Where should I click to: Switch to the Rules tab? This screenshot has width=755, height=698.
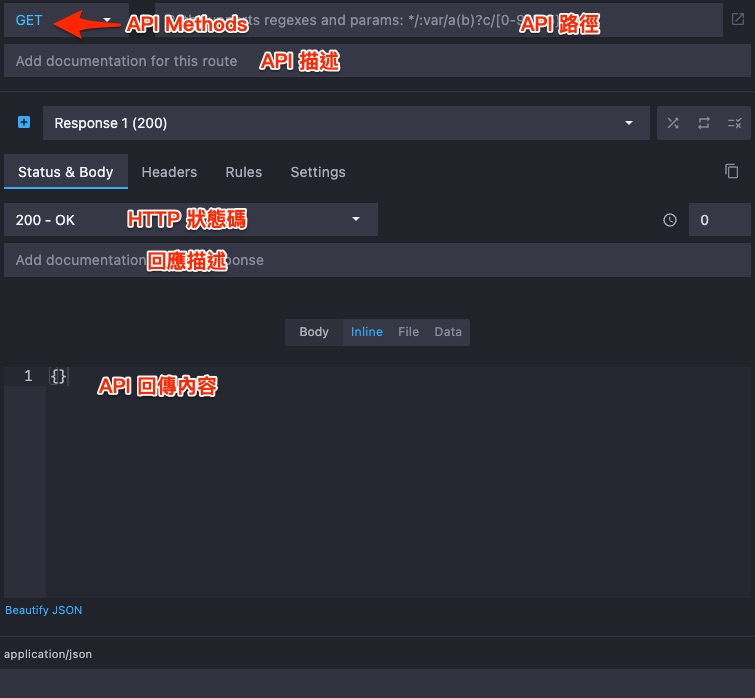pyautogui.click(x=243, y=172)
